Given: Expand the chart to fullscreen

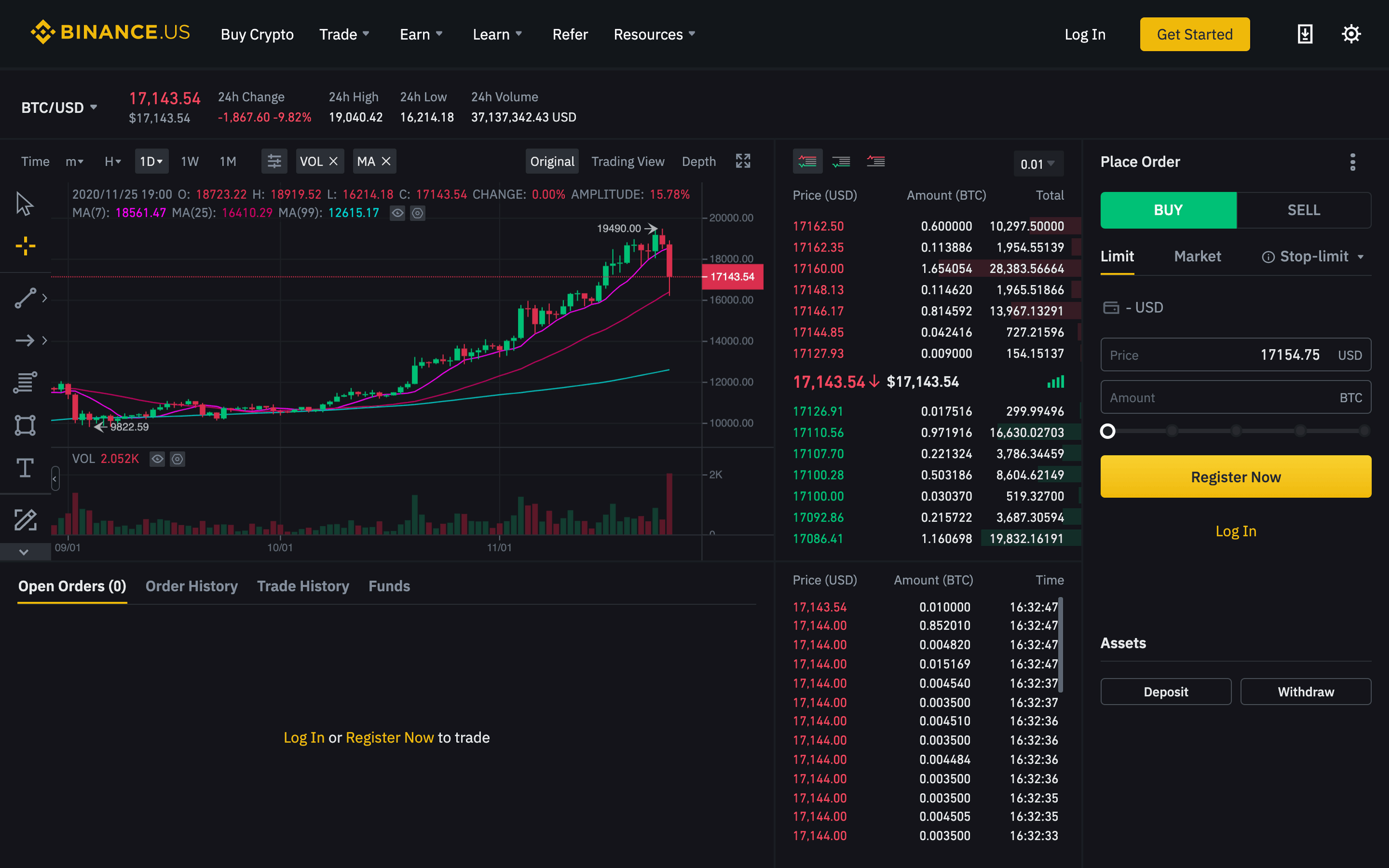Looking at the screenshot, I should [x=743, y=161].
